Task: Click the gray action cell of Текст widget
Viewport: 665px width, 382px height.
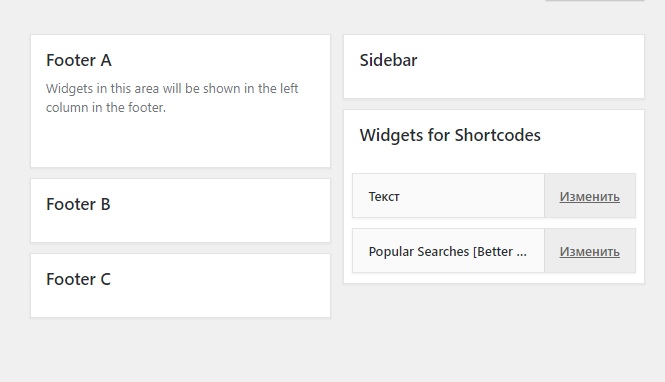Action: pyautogui.click(x=590, y=195)
